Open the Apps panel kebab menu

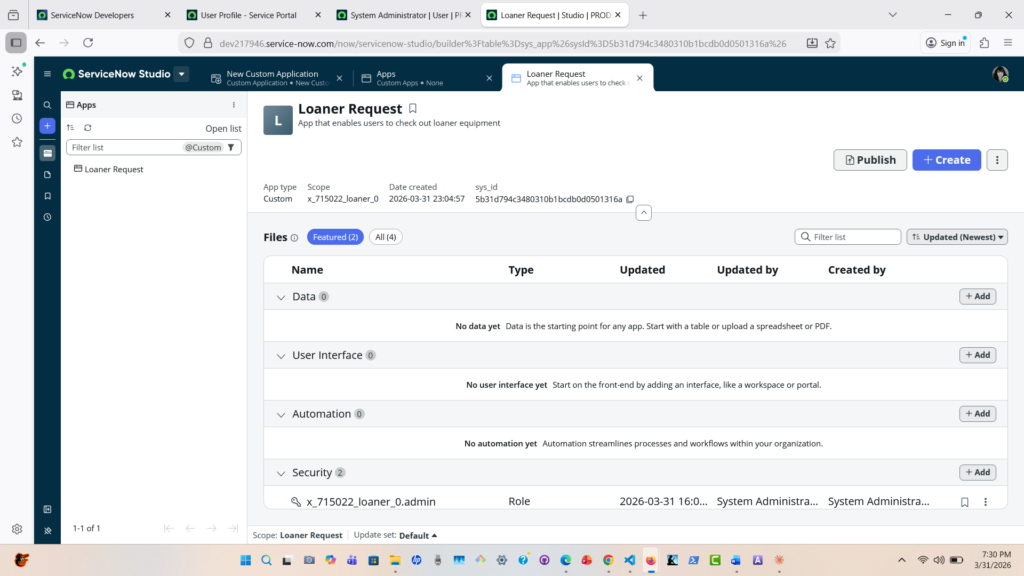pos(234,105)
